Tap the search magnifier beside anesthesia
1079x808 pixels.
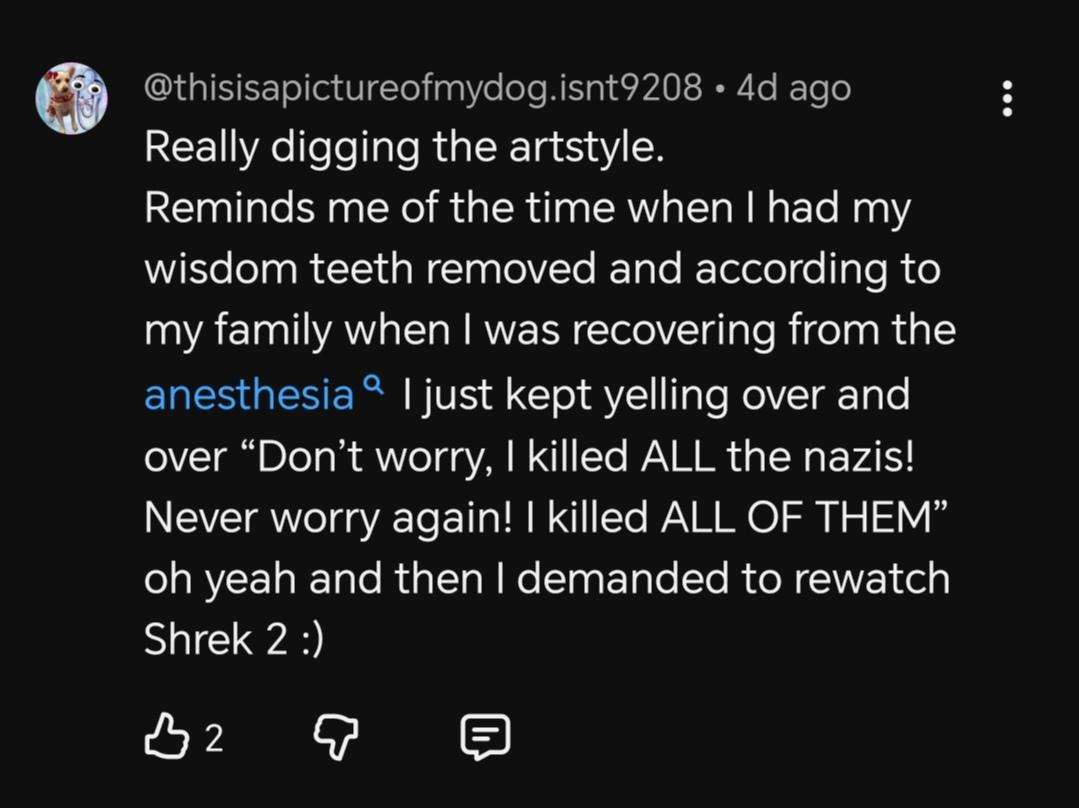point(372,385)
